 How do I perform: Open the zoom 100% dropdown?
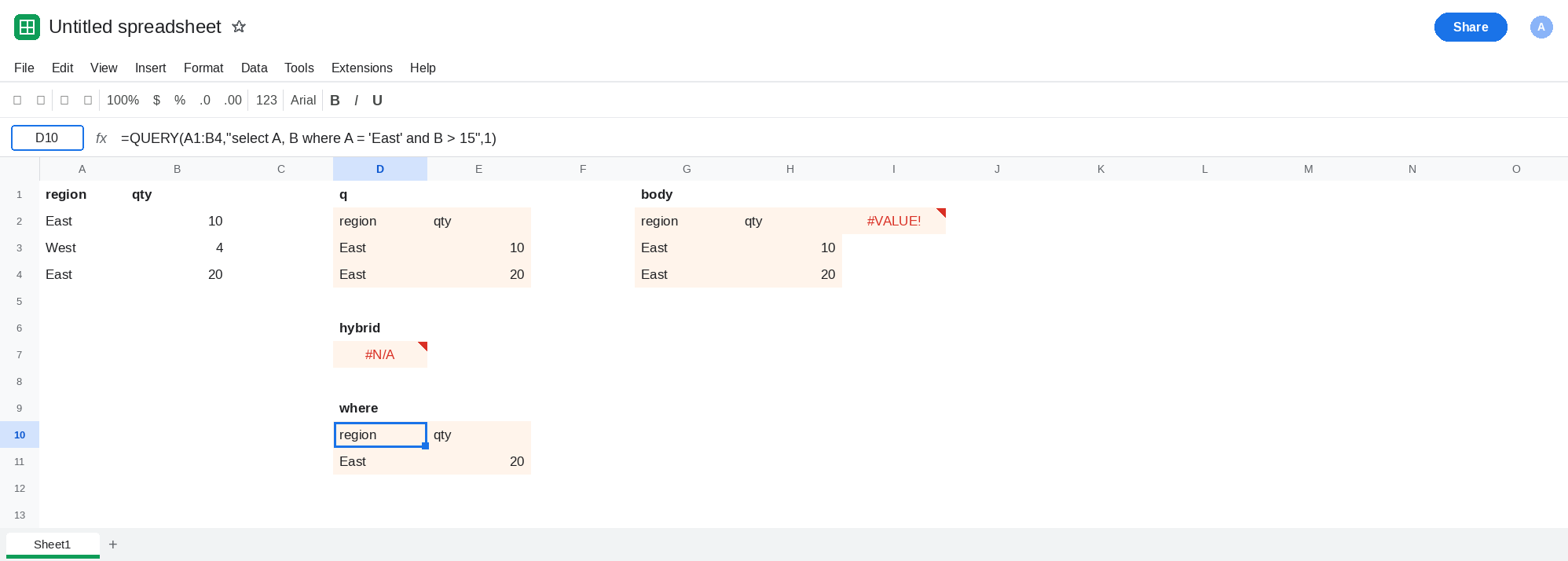click(x=123, y=101)
